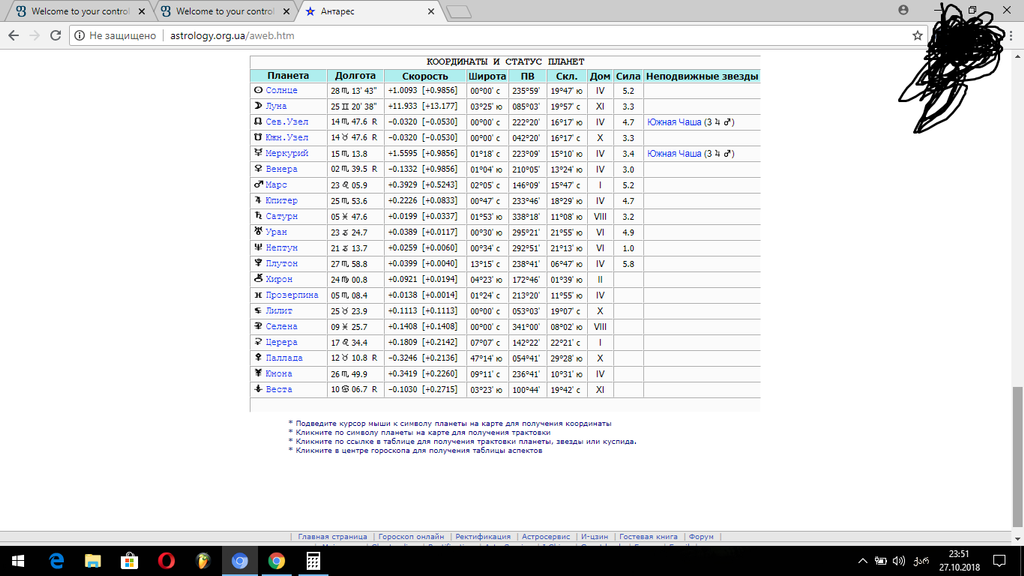This screenshot has width=1024, height=576.
Task: Open Microsoft Edge from taskbar
Action: pyautogui.click(x=56, y=561)
